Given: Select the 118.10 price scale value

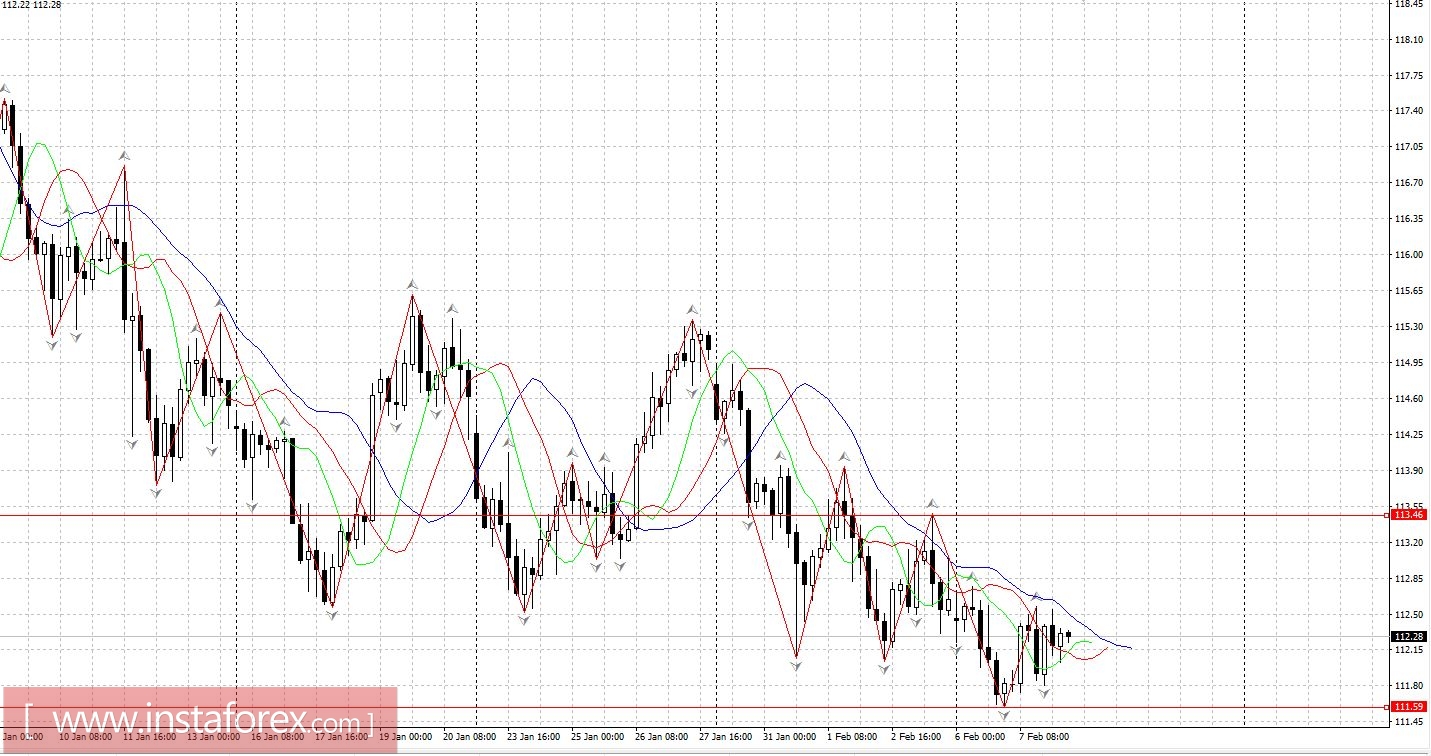Looking at the screenshot, I should point(1408,40).
